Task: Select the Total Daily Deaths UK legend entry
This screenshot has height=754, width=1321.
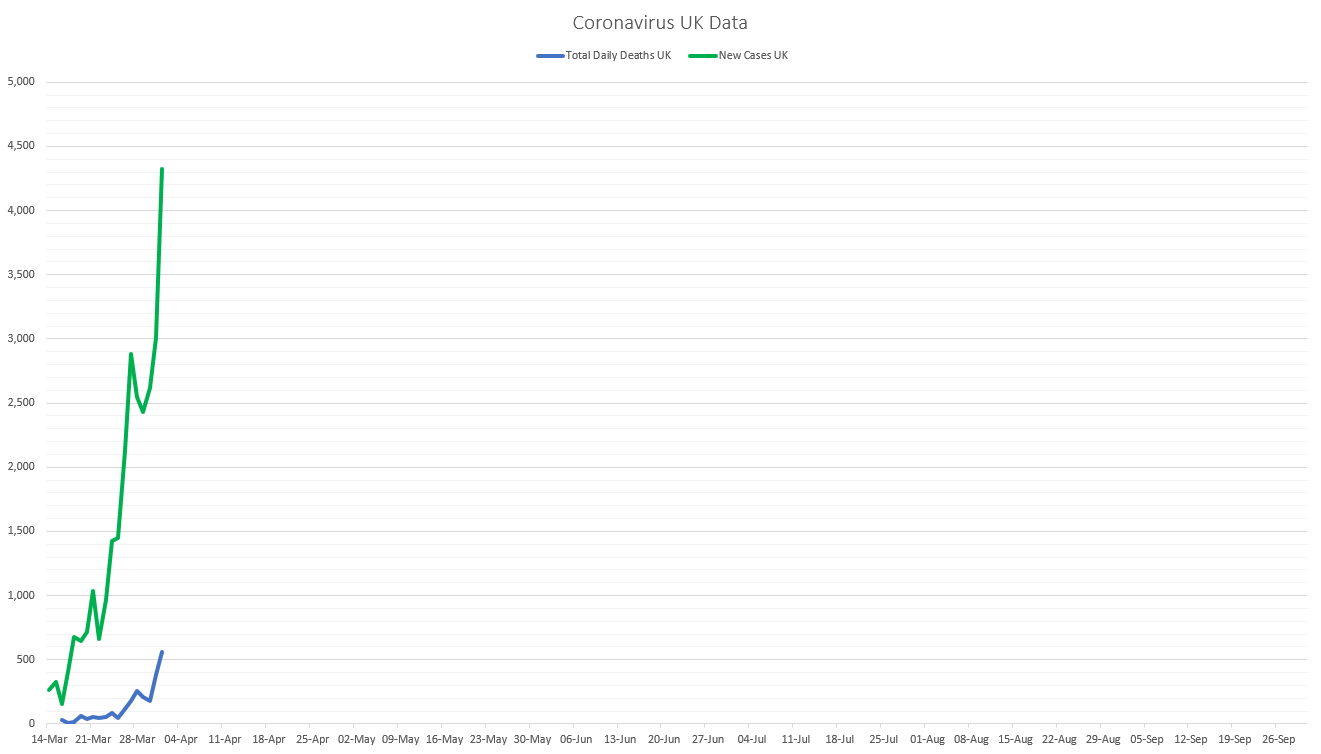Action: tap(618, 55)
